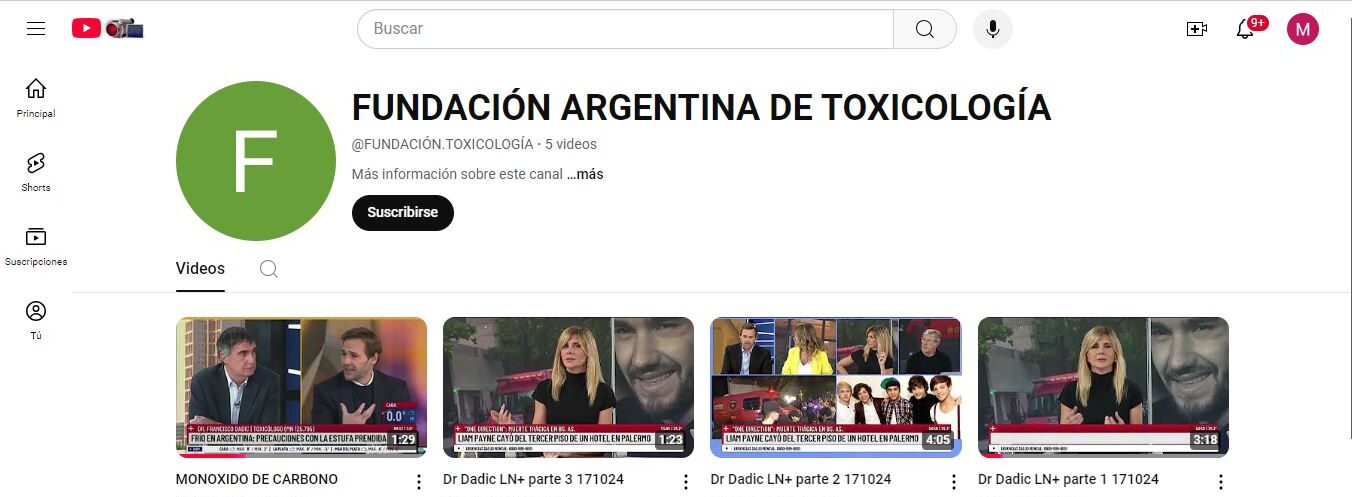Open options for MONOXIDO DE CARBONO video
Viewport: 1352px width, 497px height.
point(419,482)
